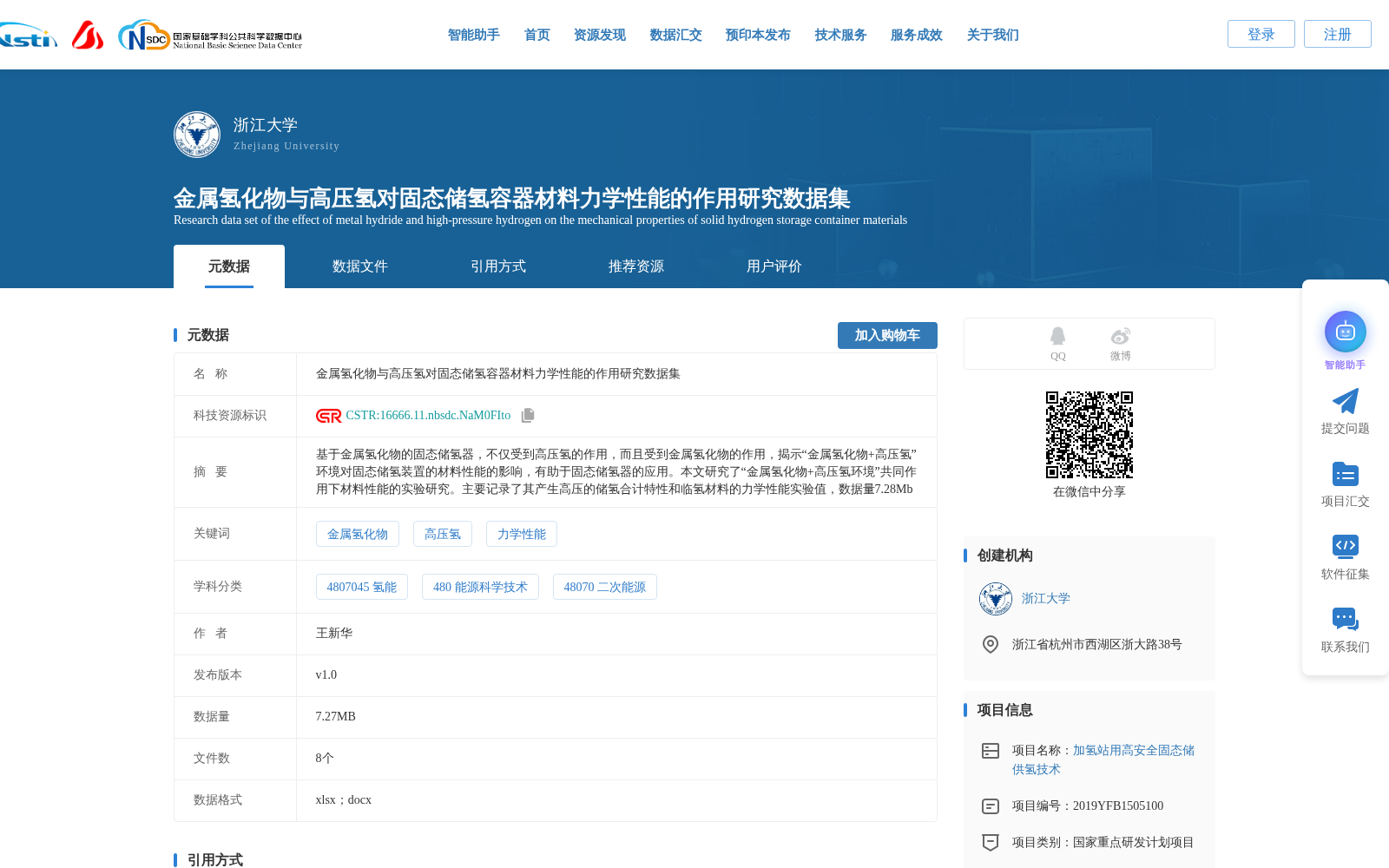
Task: Open the NSDC National Basic Science Data Center logo
Action: point(210,36)
